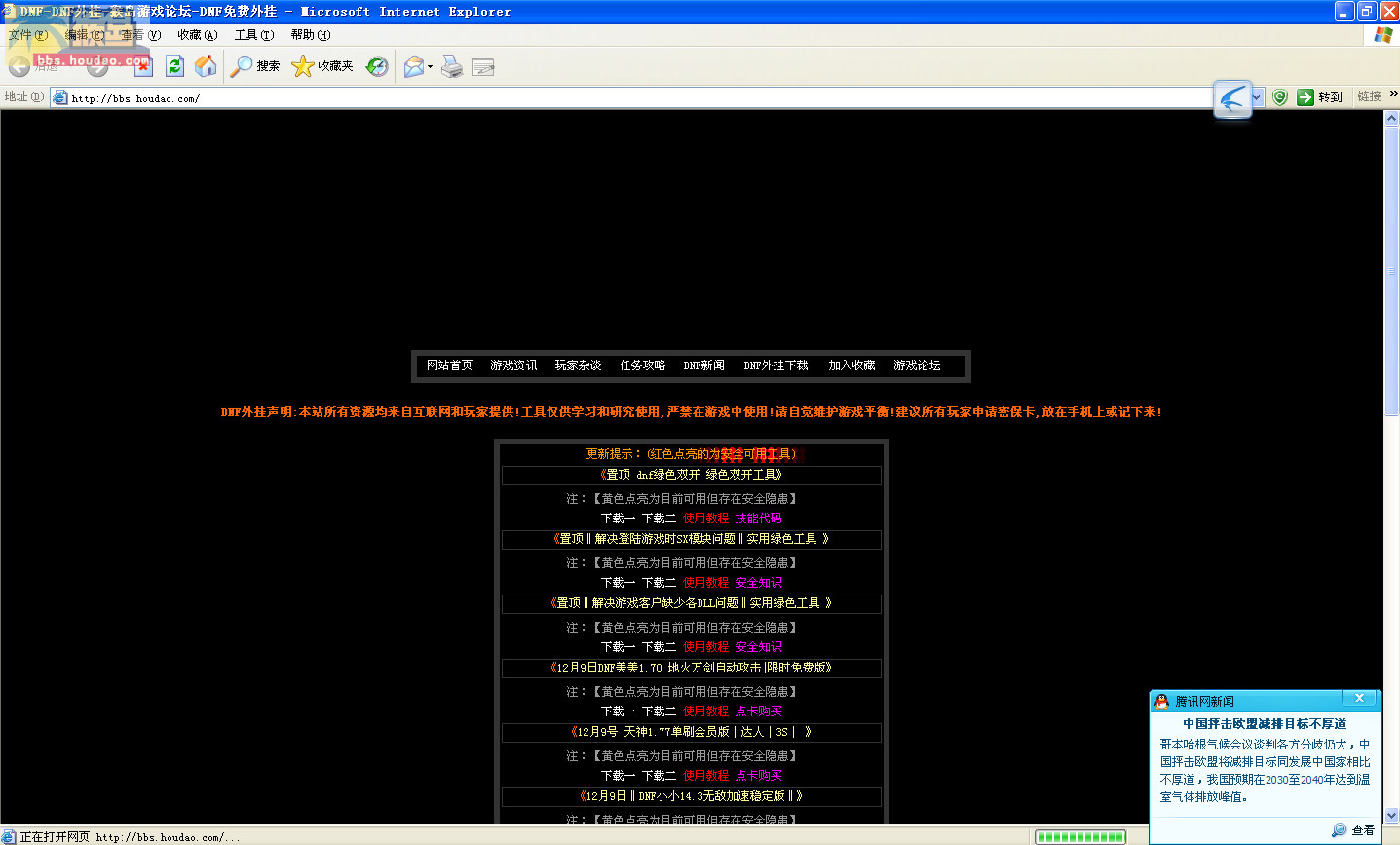Viewport: 1400px width, 845px height.
Task: Click the blue swallow bird floating icon
Action: (1232, 98)
